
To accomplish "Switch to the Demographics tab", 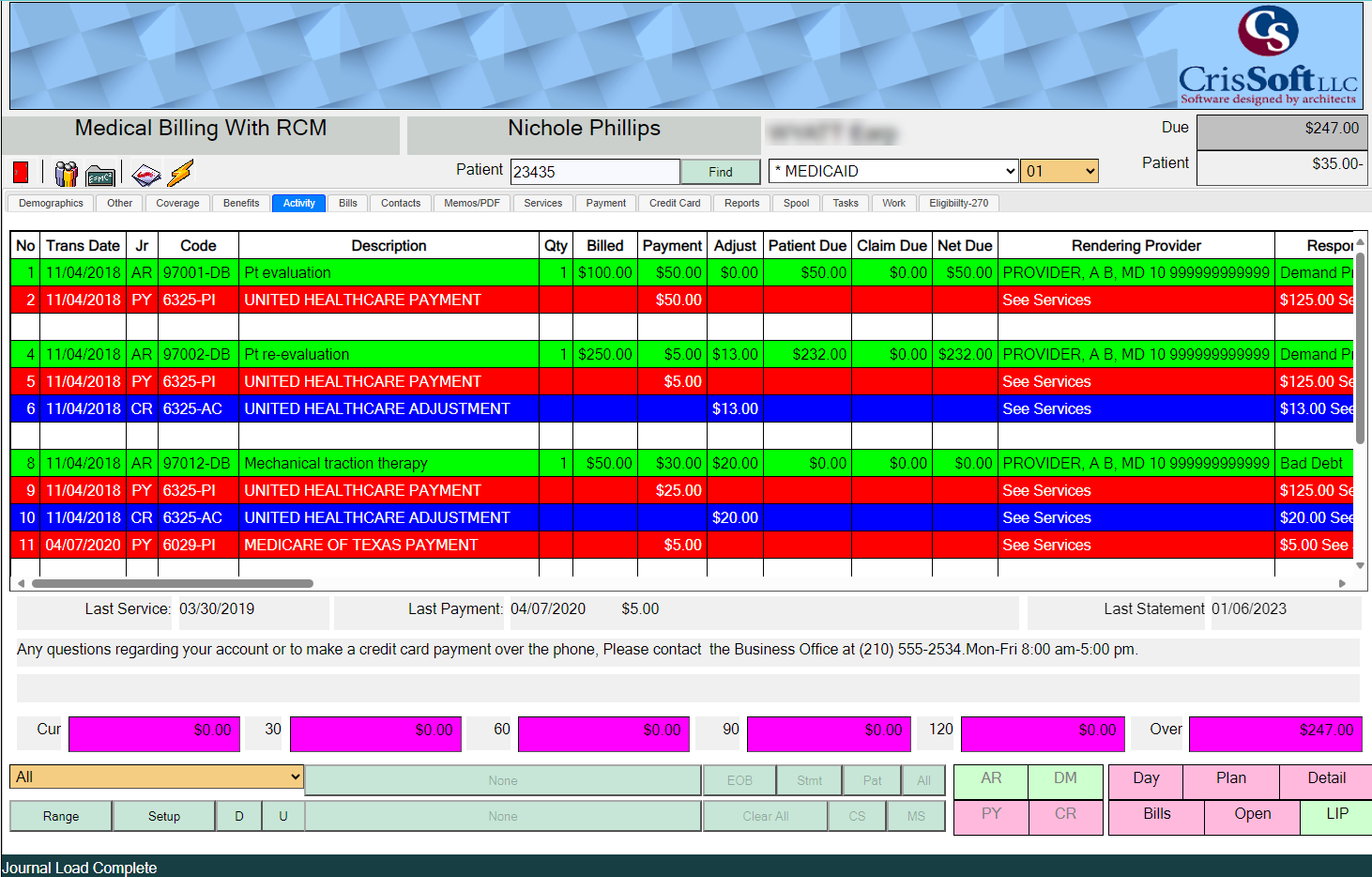I will pos(50,203).
